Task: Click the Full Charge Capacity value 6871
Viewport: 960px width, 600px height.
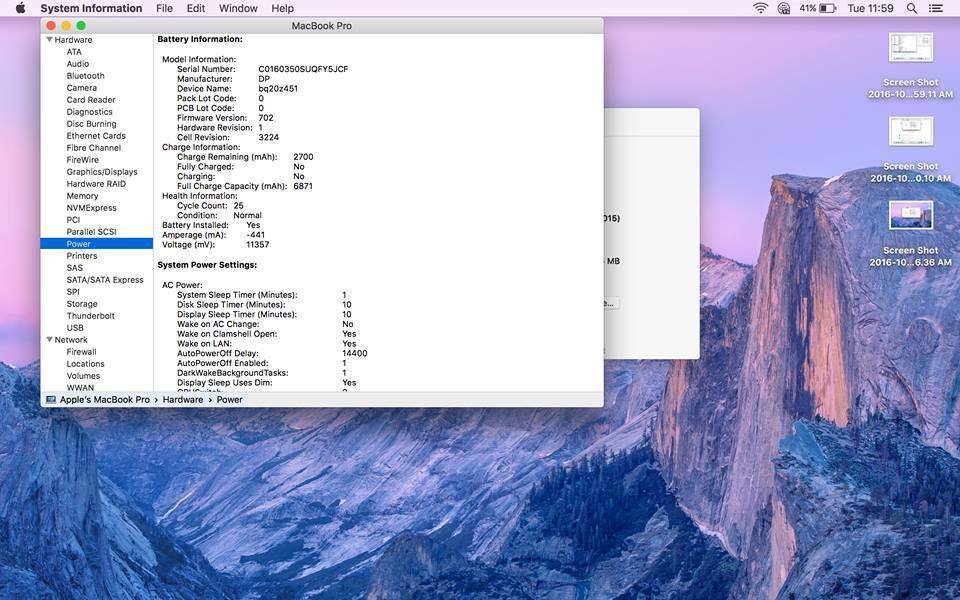Action: tap(303, 186)
